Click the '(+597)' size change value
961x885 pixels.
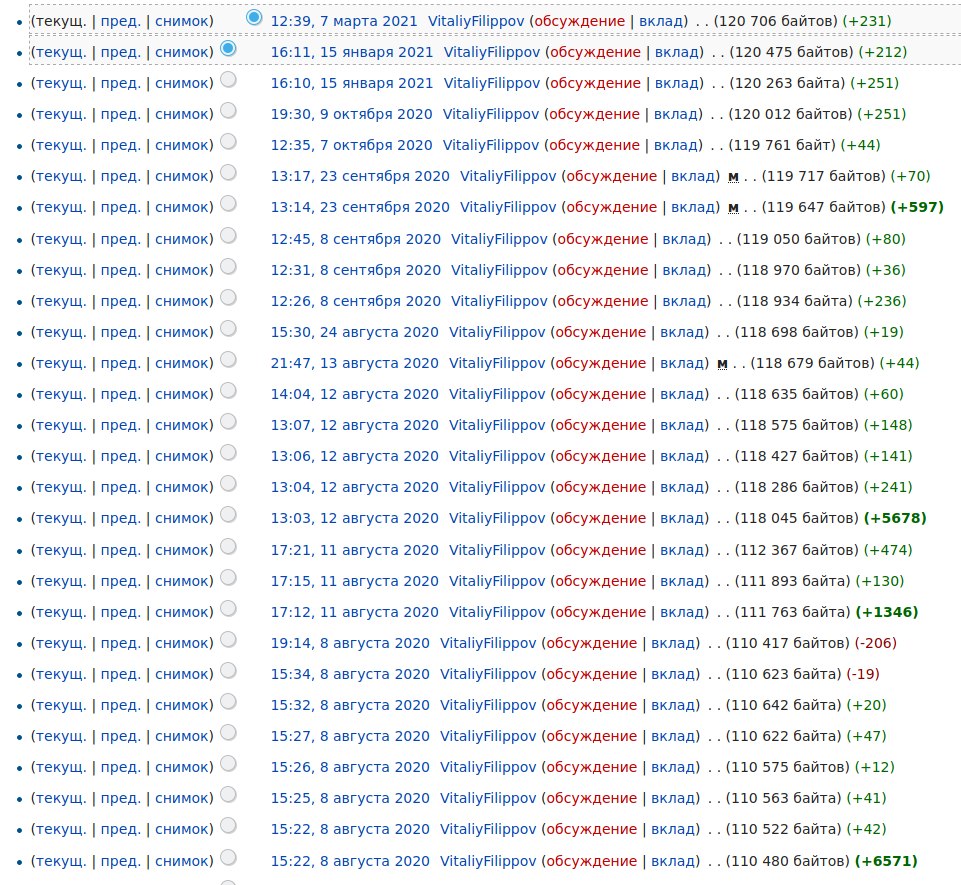pyautogui.click(x=917, y=207)
